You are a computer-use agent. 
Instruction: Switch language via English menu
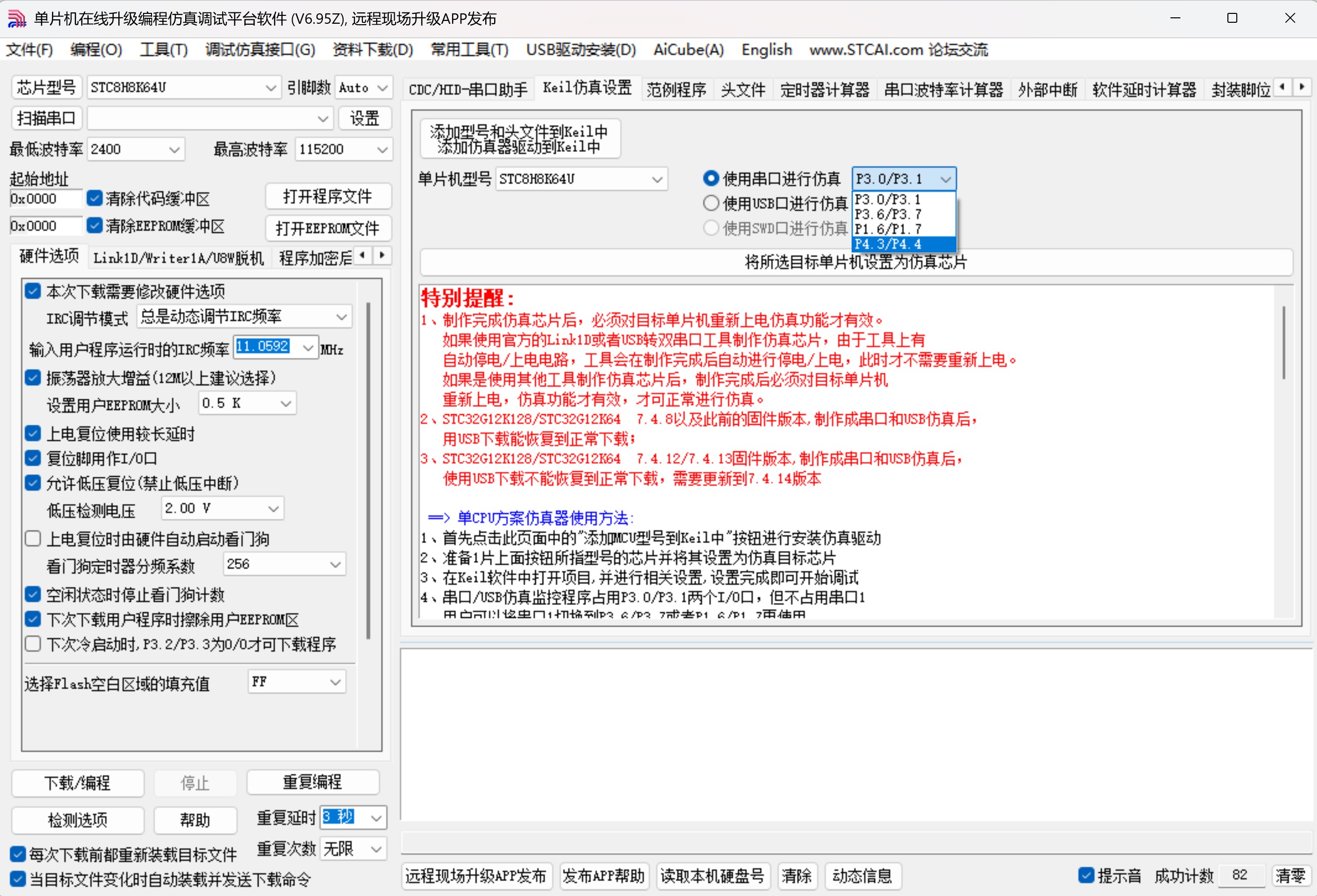(x=767, y=50)
